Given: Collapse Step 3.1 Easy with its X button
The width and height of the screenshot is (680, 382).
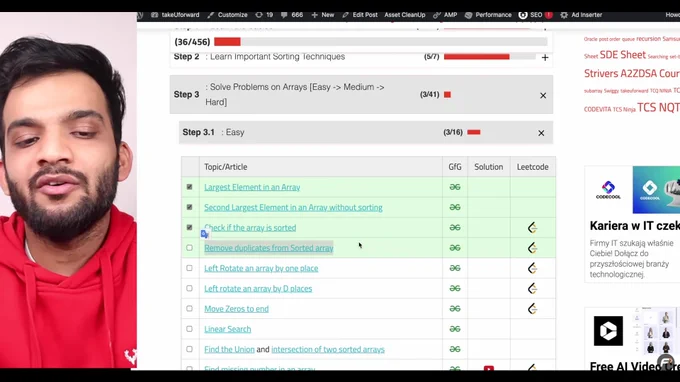Looking at the screenshot, I should click(x=541, y=133).
